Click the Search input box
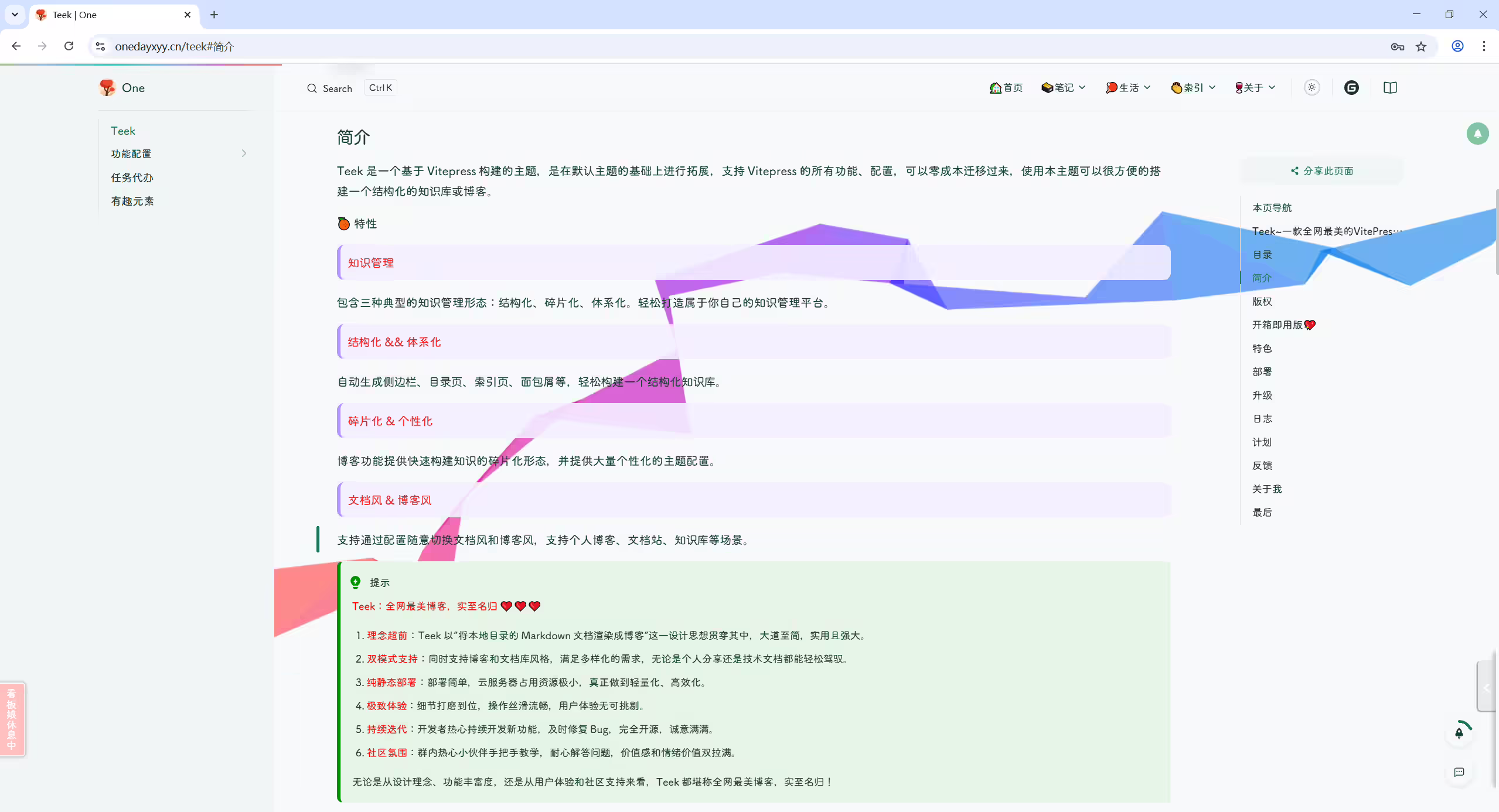The width and height of the screenshot is (1499, 812). coord(350,88)
